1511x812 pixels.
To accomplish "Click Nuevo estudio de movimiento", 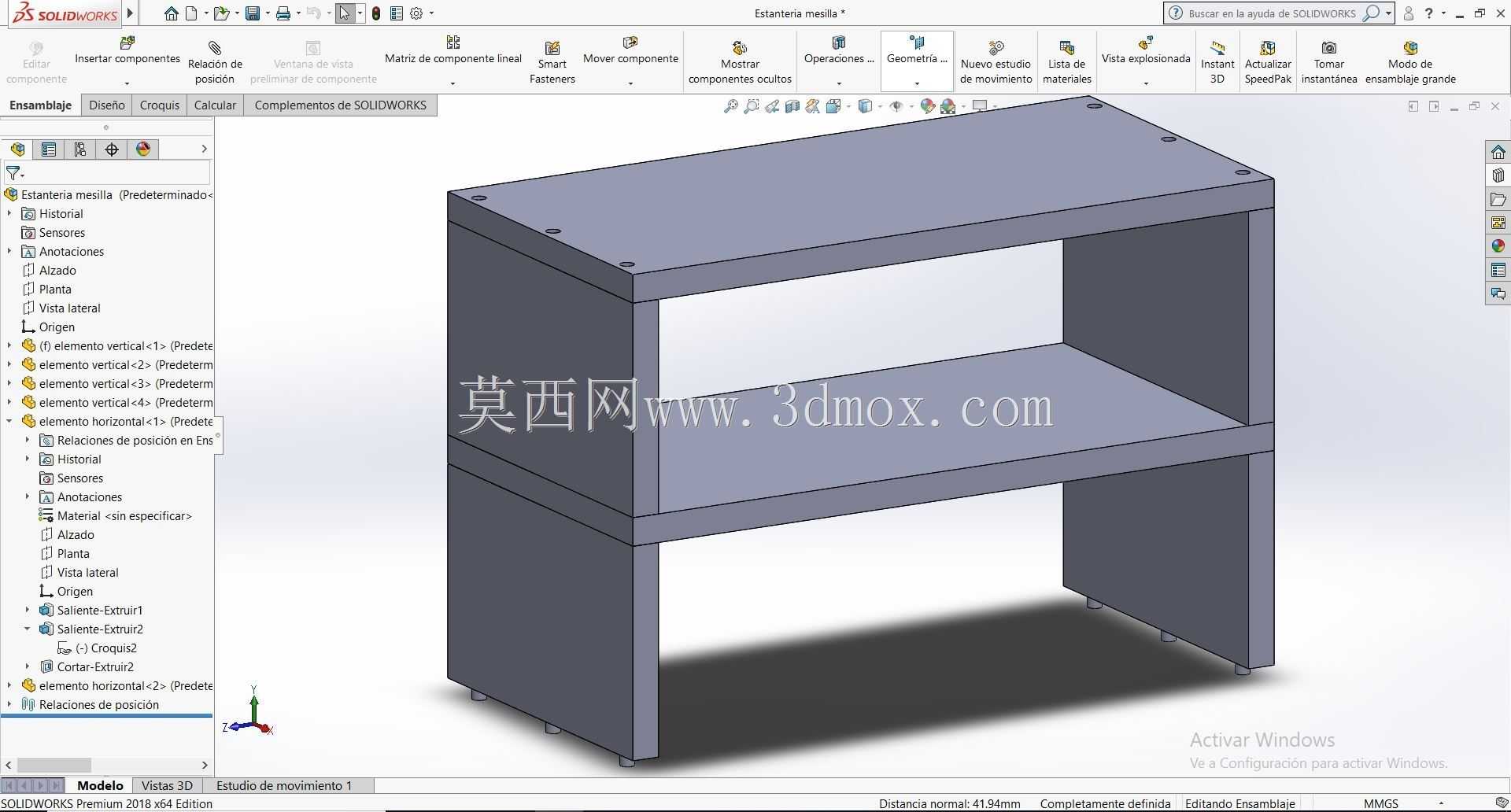I will 996,61.
